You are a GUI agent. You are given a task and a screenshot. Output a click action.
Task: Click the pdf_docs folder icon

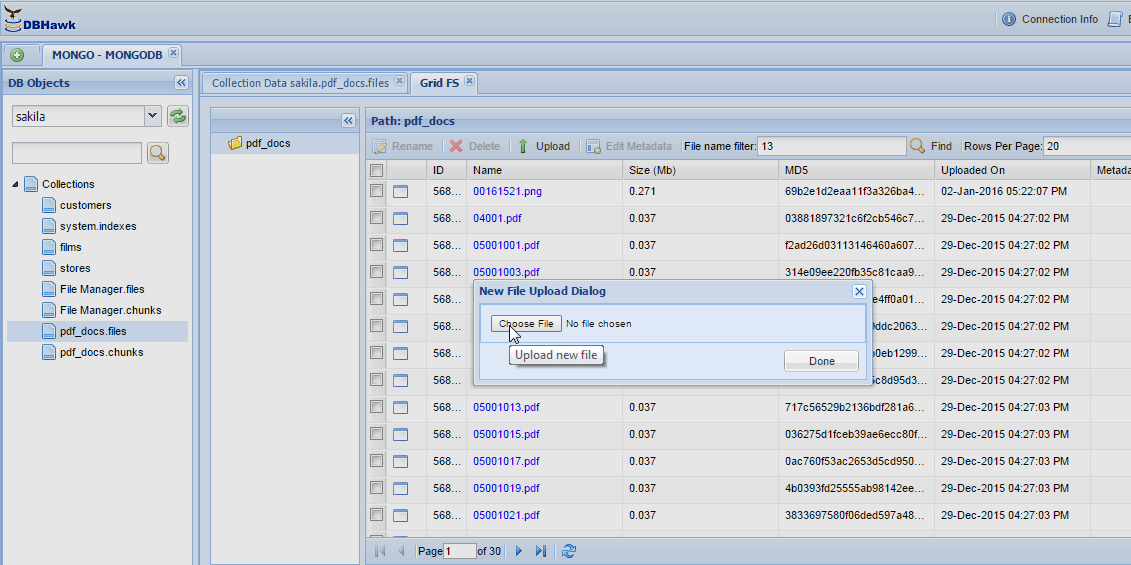pyautogui.click(x=235, y=144)
